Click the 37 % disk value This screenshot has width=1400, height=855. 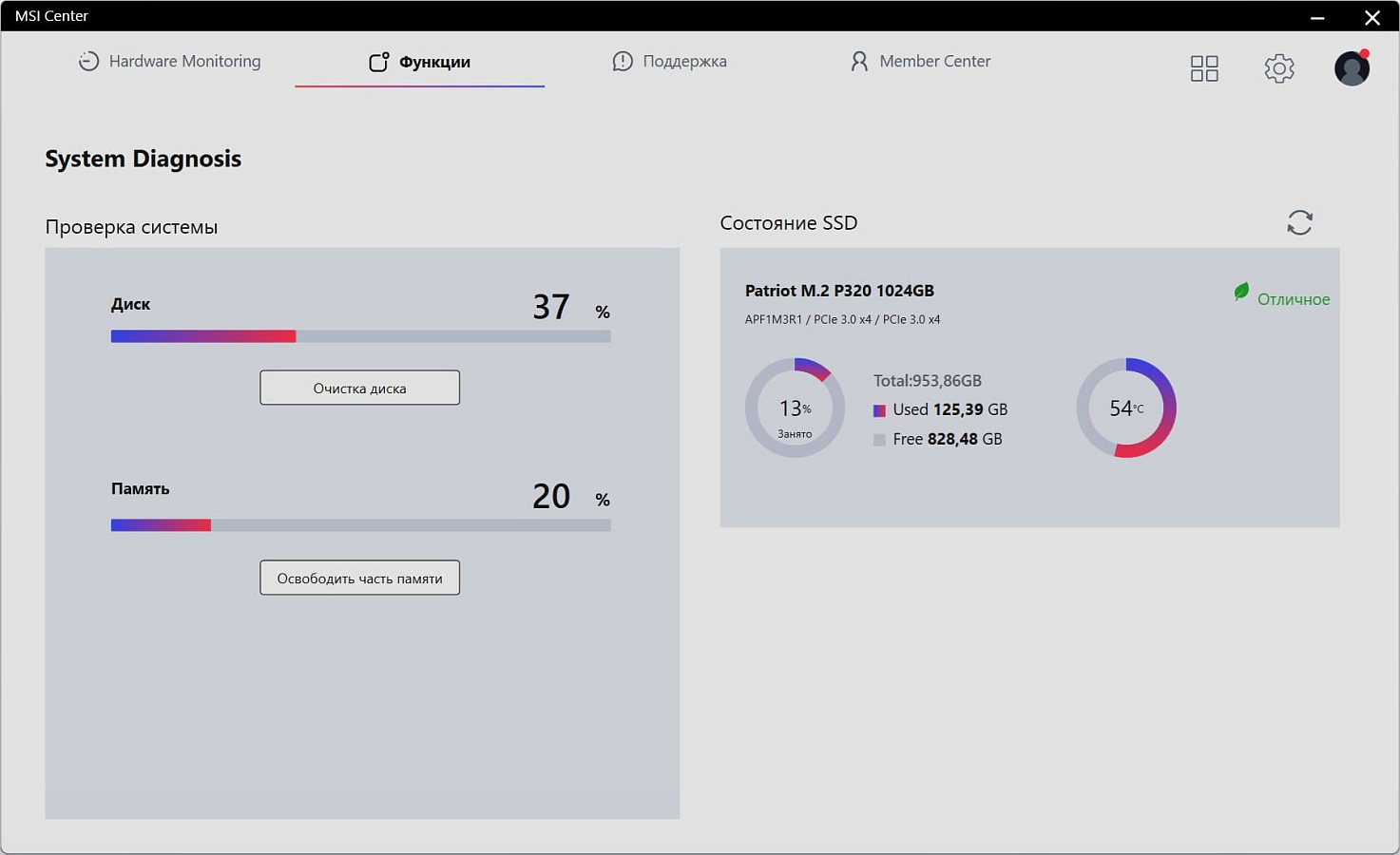[571, 307]
